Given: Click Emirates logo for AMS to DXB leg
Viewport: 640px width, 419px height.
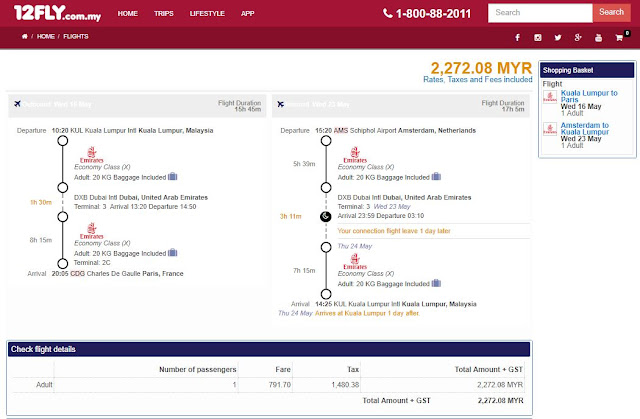Looking at the screenshot, I should click(x=355, y=155).
